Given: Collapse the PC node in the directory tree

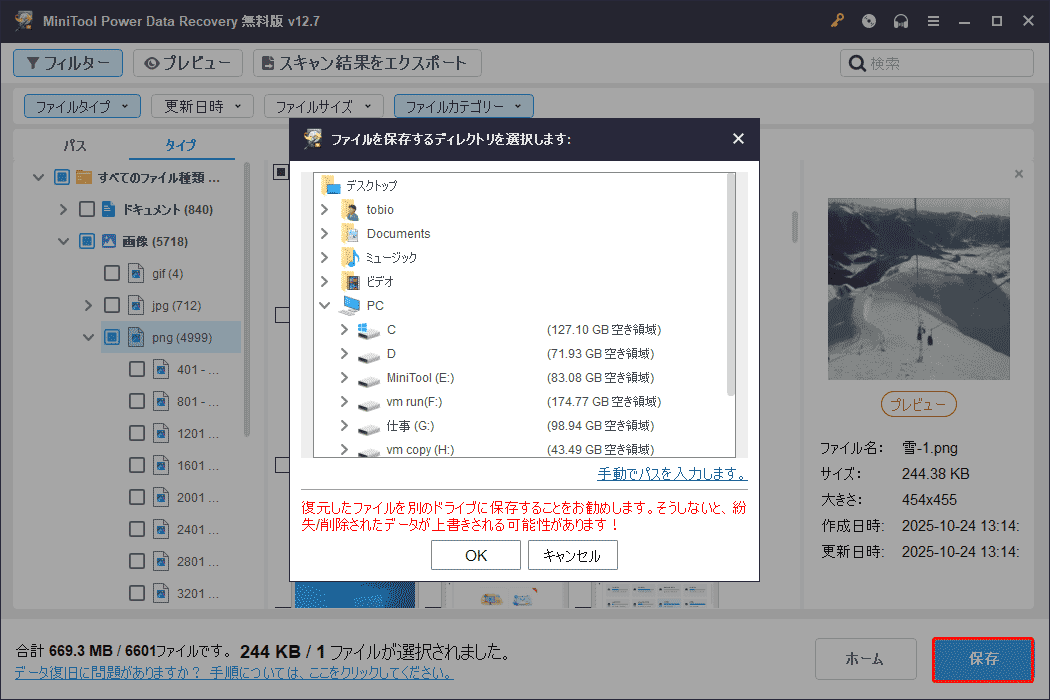Looking at the screenshot, I should (x=323, y=305).
